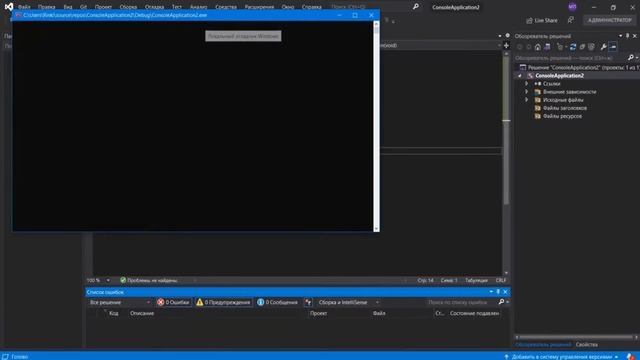Viewport: 640px width, 360px height.
Task: Click the Collapse All icon in Solution Explorer
Action: click(x=582, y=47)
